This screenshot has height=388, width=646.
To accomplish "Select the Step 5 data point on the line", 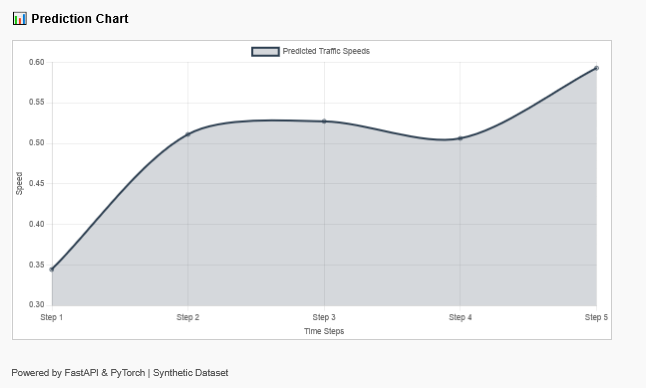I will [596, 68].
